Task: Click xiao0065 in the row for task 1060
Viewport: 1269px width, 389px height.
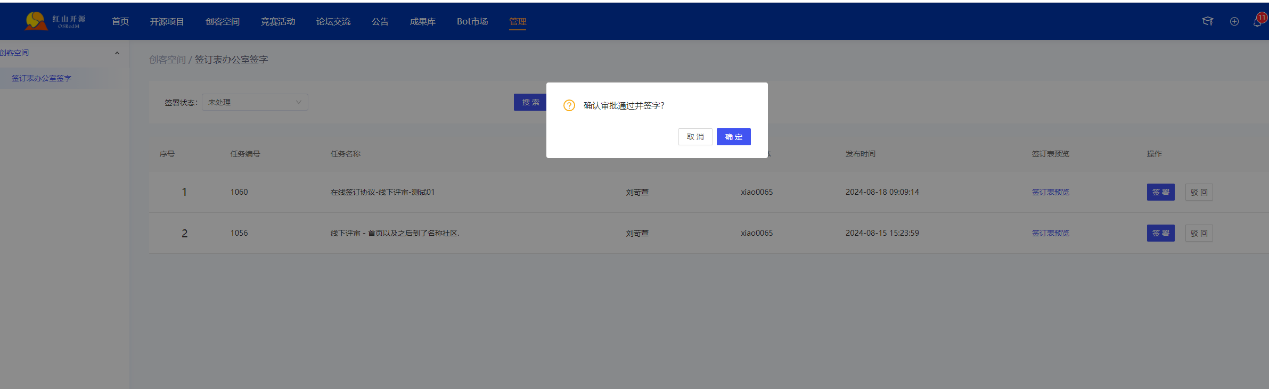Action: [x=756, y=192]
